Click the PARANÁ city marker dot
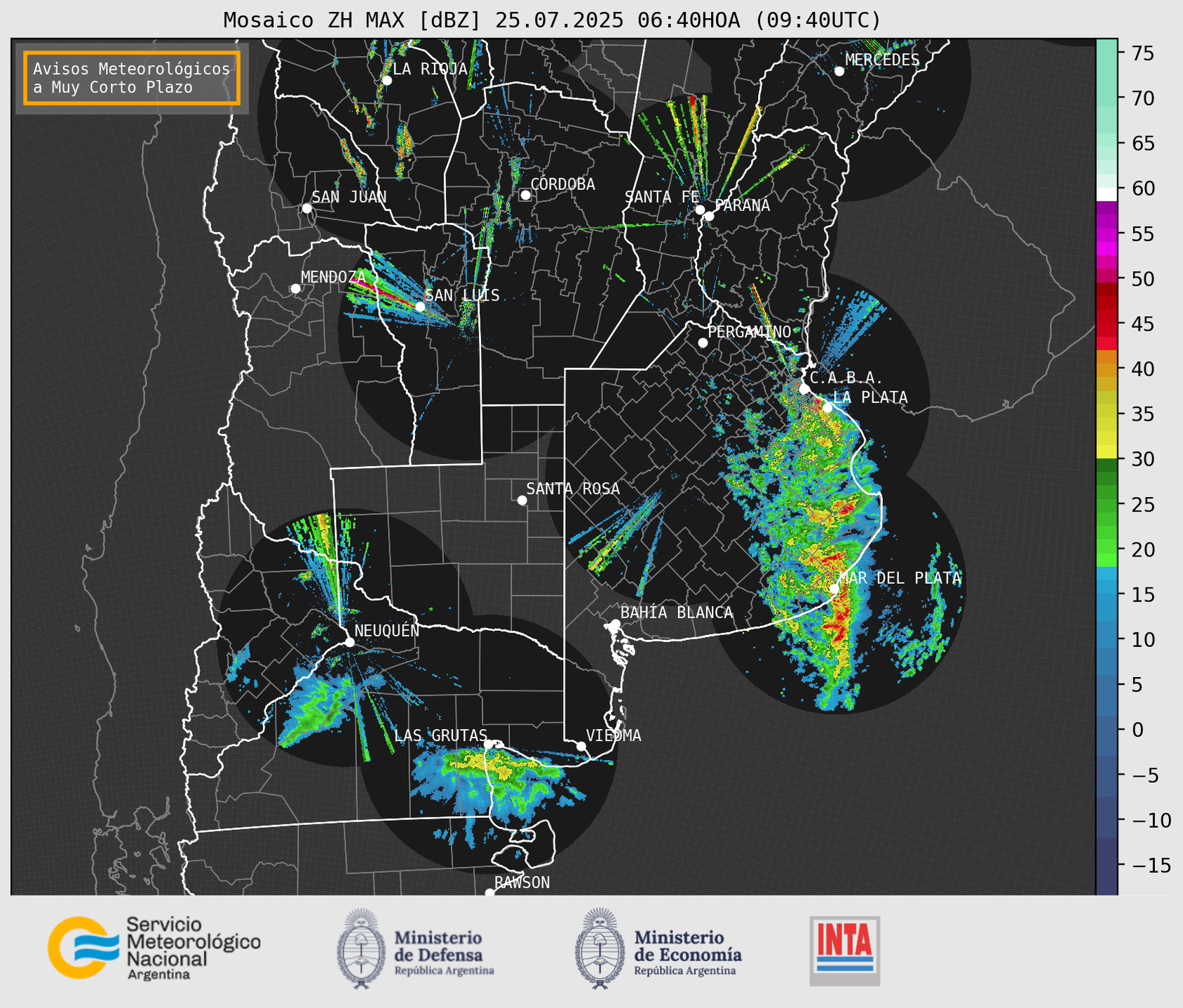The image size is (1183, 1008). [x=709, y=216]
